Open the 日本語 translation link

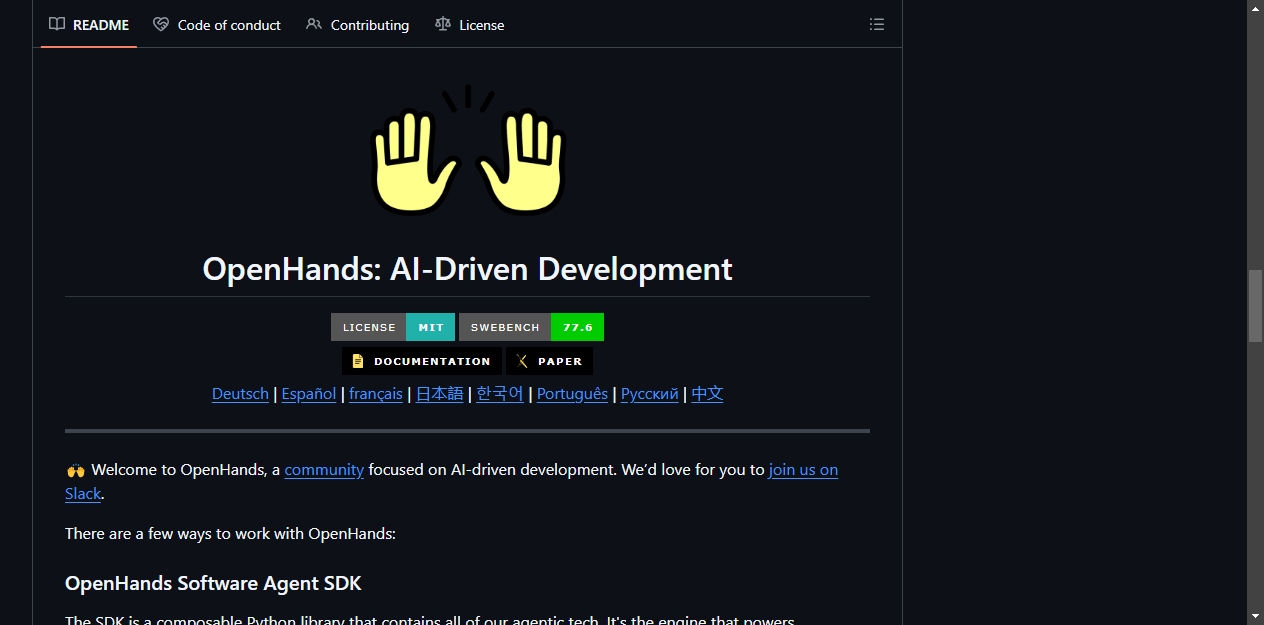[x=440, y=394]
